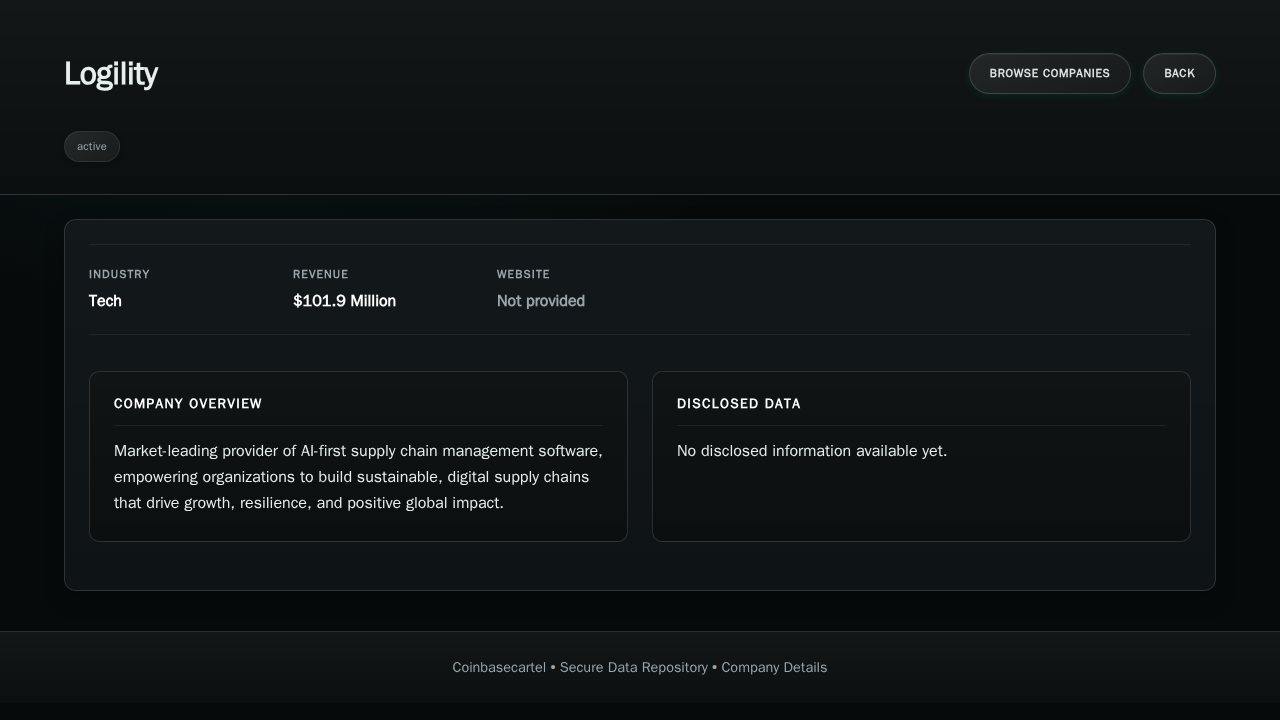Click Secure Data Repository footer text
The height and width of the screenshot is (720, 1280).
(x=634, y=667)
